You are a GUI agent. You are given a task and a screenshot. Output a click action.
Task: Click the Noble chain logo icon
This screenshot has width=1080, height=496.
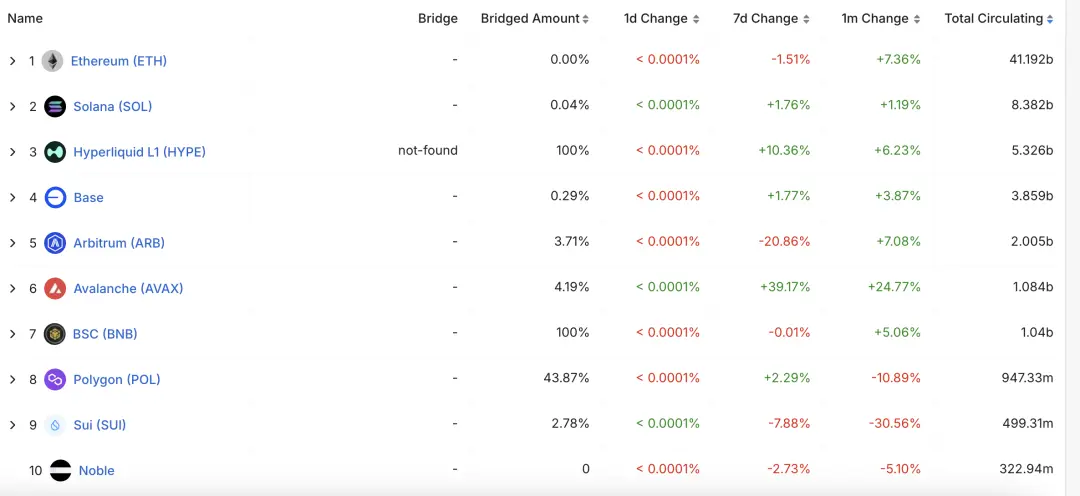click(x=61, y=470)
